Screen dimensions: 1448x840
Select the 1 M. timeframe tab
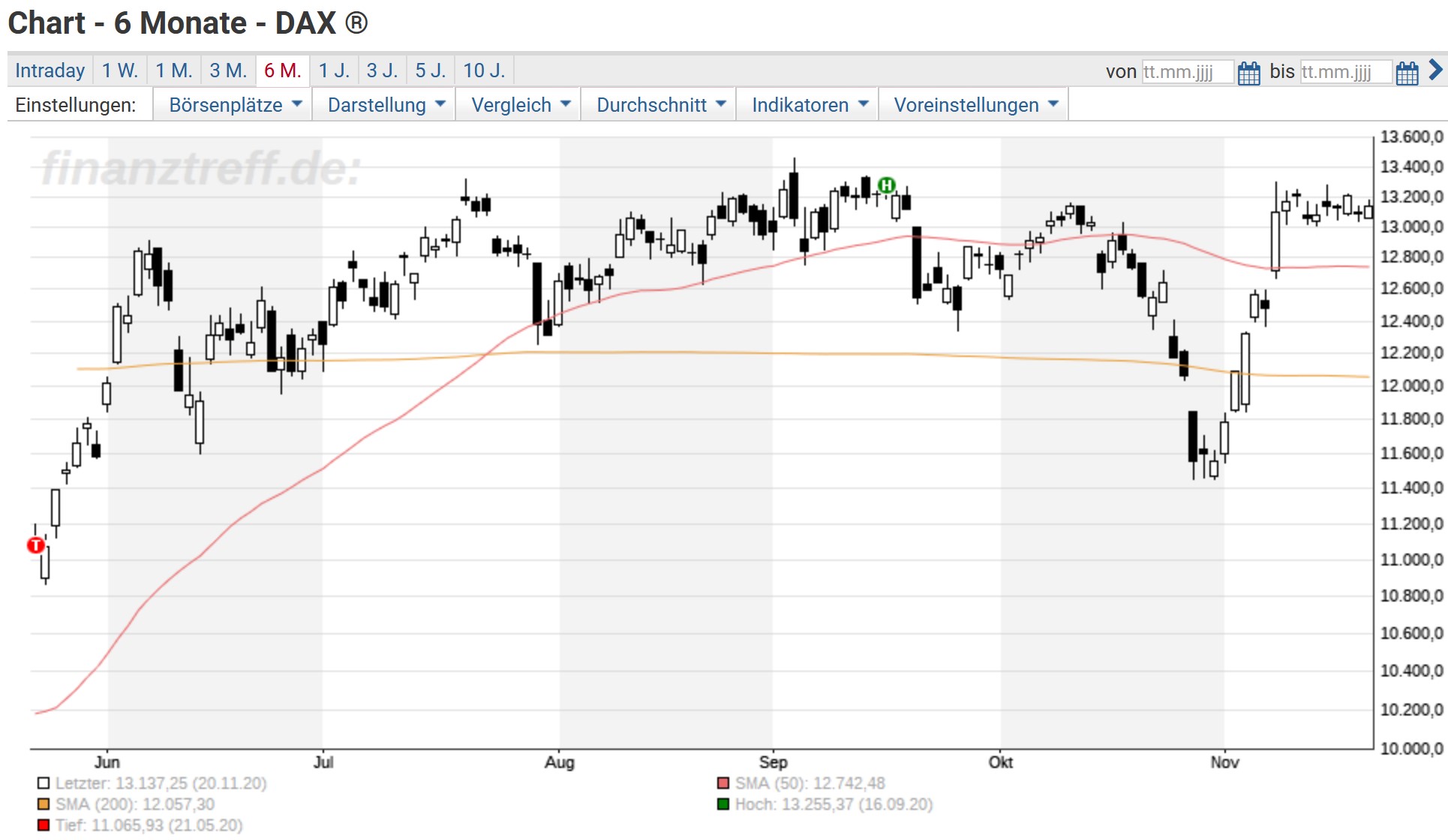coord(174,70)
